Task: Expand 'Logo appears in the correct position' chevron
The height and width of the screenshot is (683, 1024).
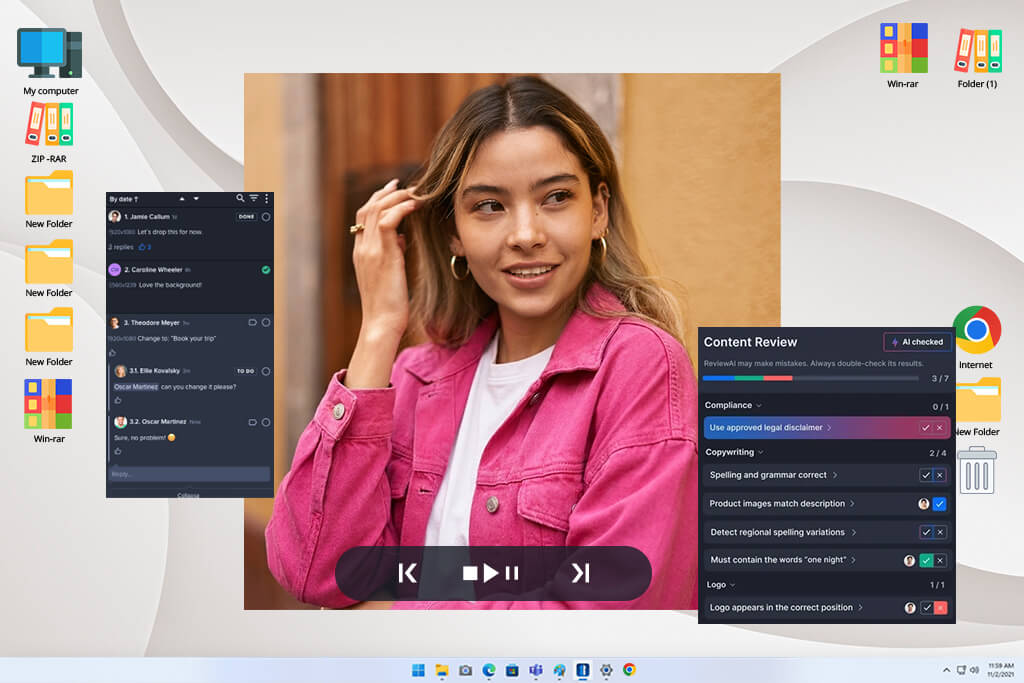Action: pos(861,608)
